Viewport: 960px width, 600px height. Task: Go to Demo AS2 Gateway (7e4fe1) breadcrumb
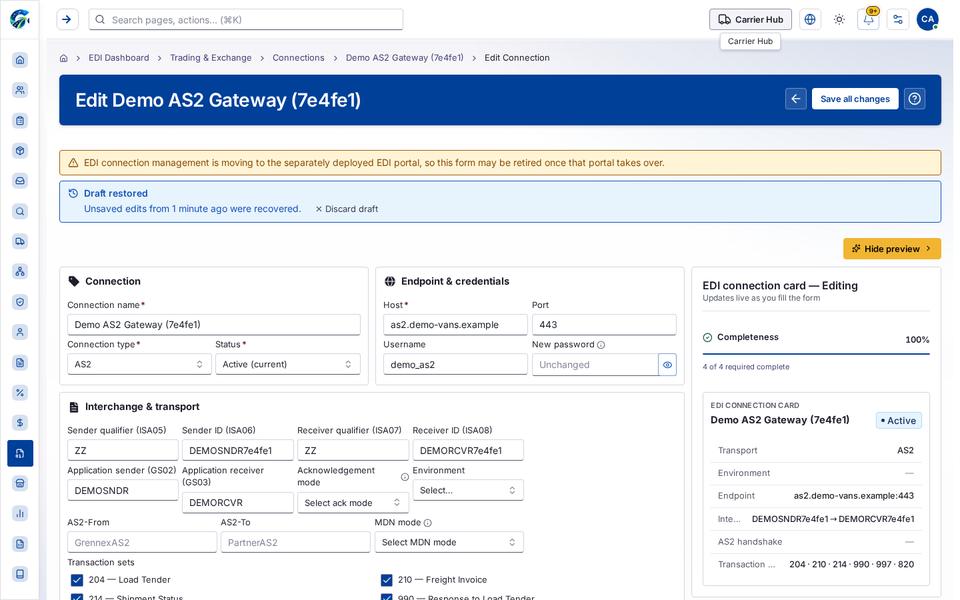coord(405,58)
